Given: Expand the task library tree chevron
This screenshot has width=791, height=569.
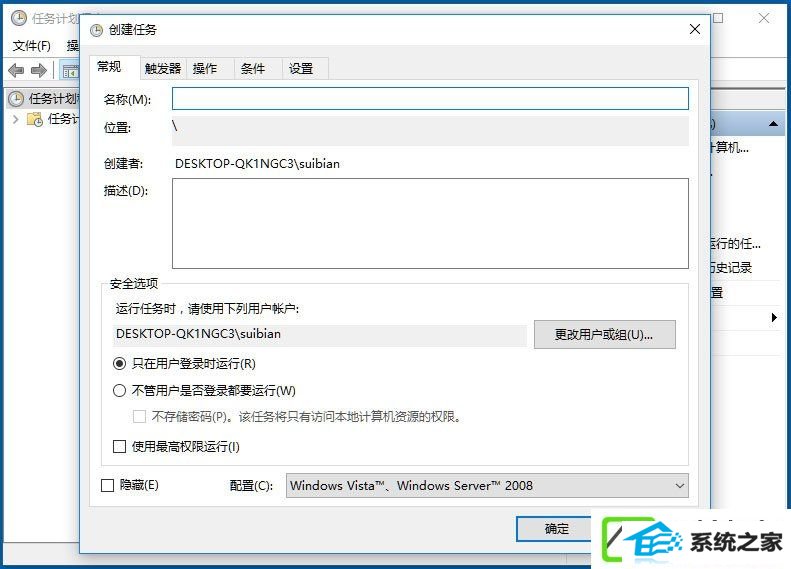Looking at the screenshot, I should [16, 119].
